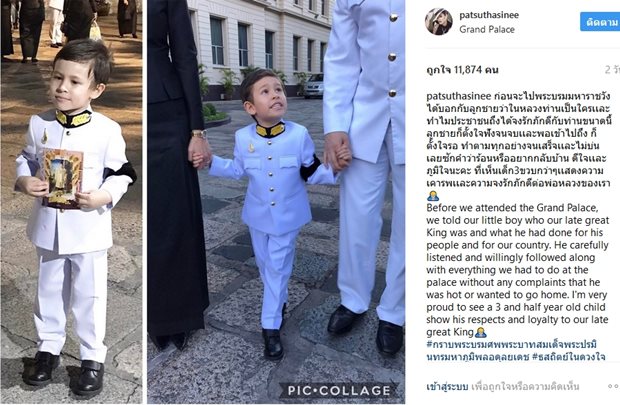View the ถูกใจ 11,874 คน likes list
Screen dimensions: 620x405
pyautogui.click(x=462, y=70)
